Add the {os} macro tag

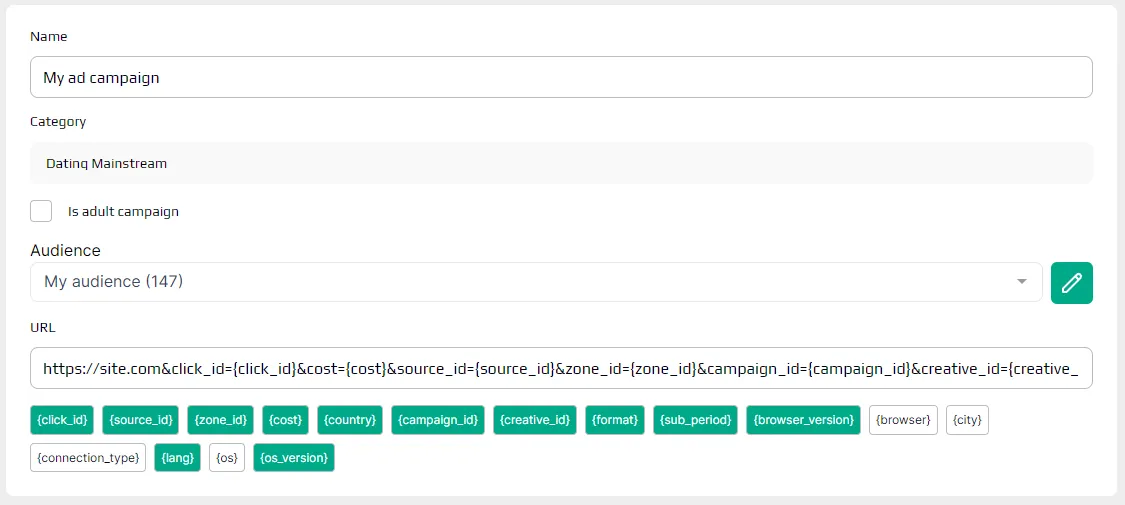(227, 458)
